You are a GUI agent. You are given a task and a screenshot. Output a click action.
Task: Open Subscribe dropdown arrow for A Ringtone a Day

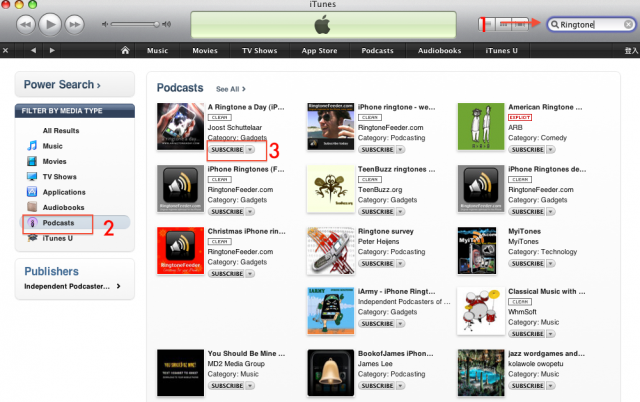pos(250,150)
